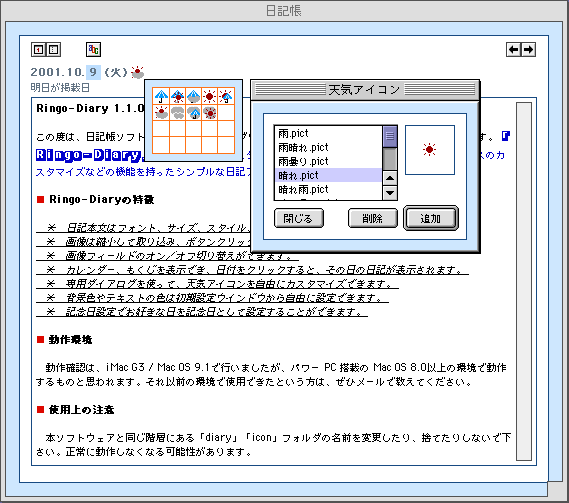The width and height of the screenshot is (569, 503).
Task: Click the icon list scroll down arrow
Action: click(390, 193)
